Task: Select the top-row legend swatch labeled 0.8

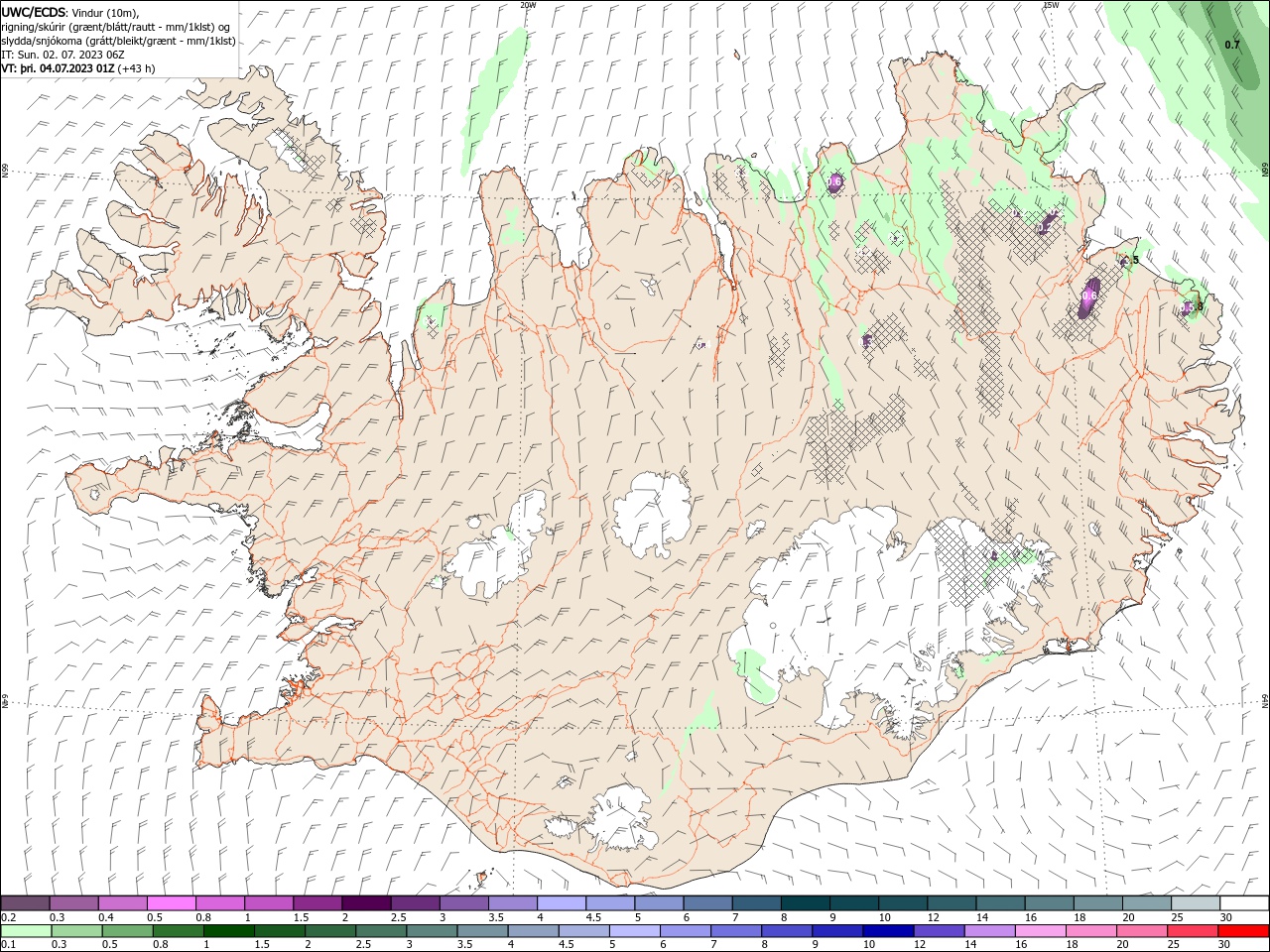Action: 219,903
